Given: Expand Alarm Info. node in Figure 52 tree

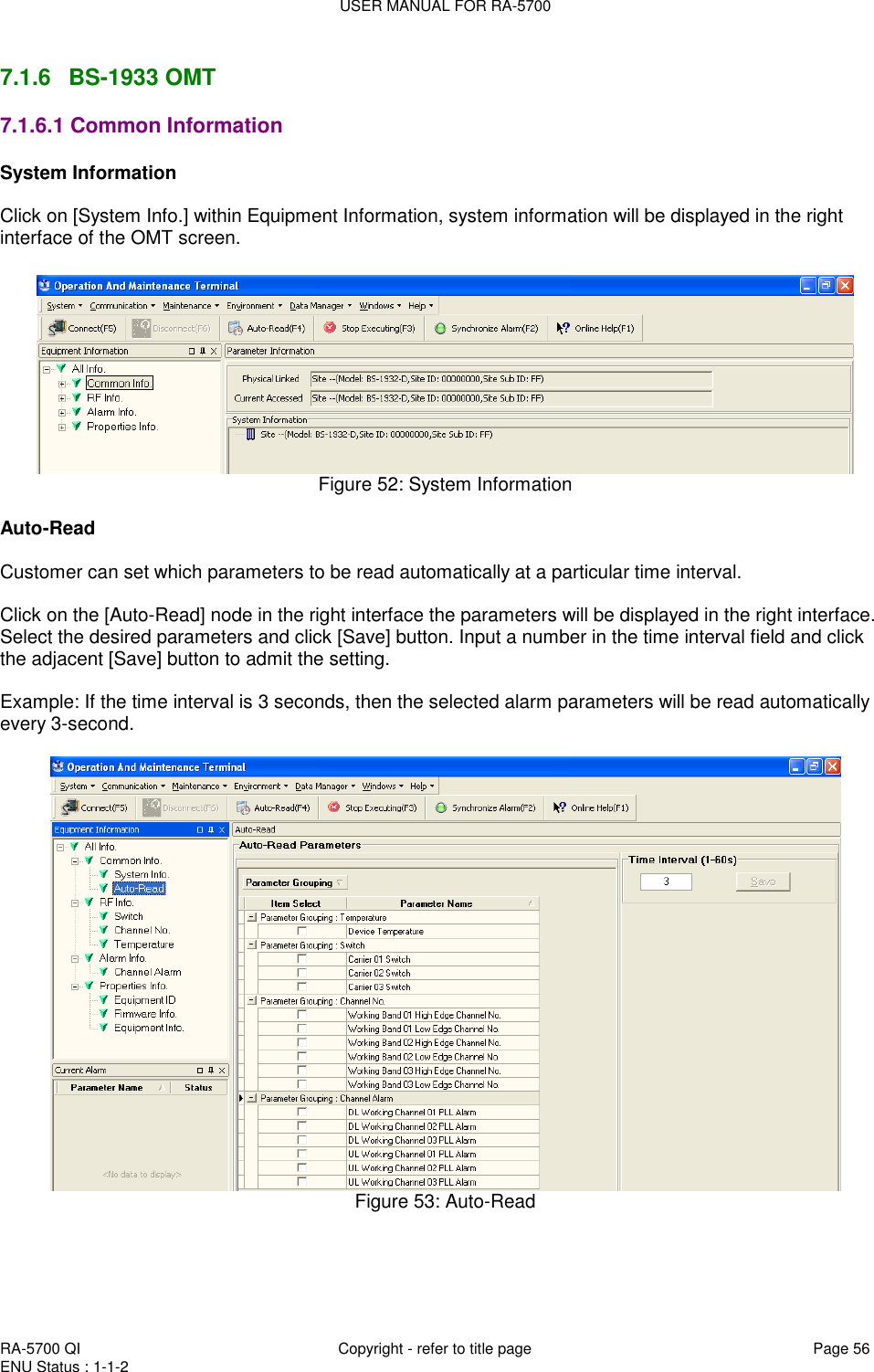Looking at the screenshot, I should click(62, 412).
